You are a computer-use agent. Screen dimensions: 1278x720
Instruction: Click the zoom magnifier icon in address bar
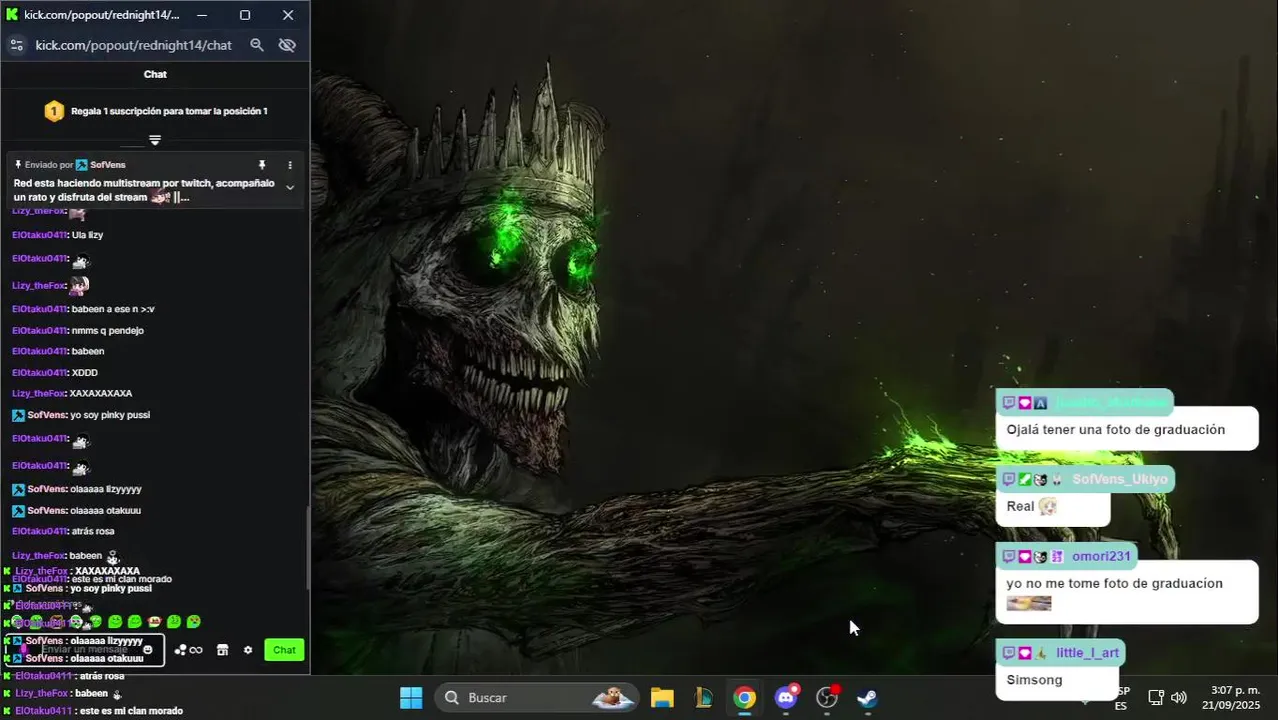tap(257, 45)
